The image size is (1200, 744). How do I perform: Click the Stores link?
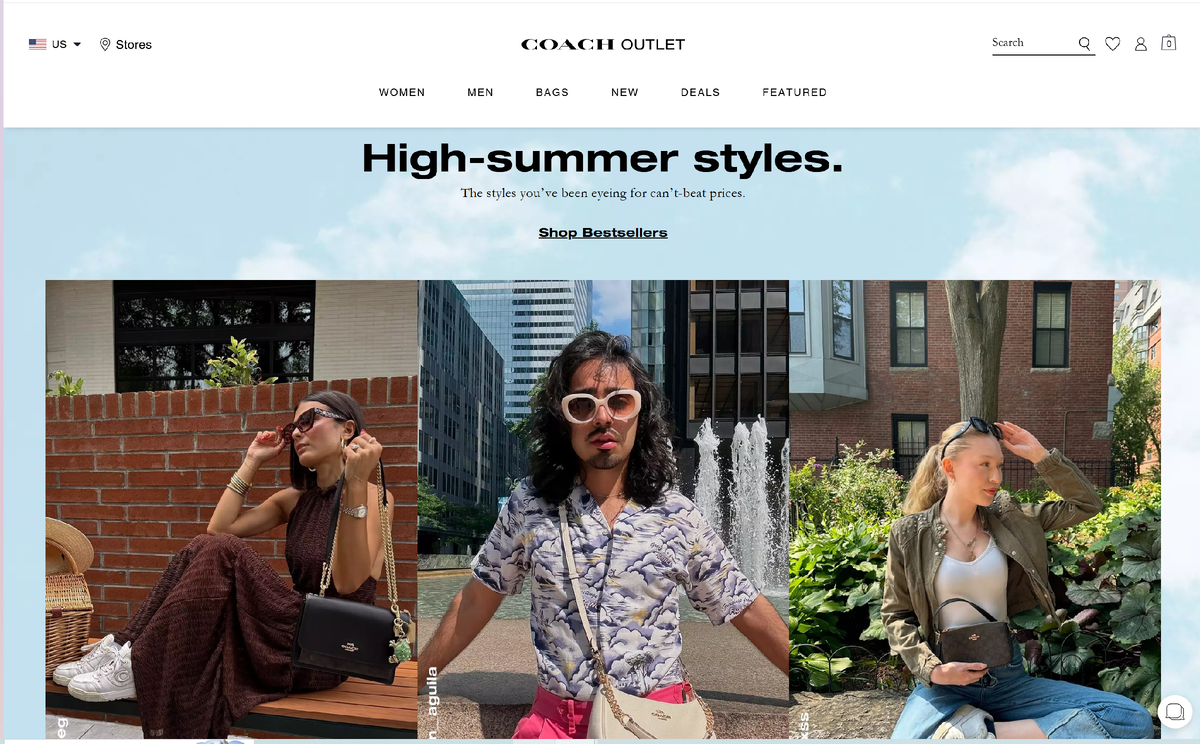point(134,44)
